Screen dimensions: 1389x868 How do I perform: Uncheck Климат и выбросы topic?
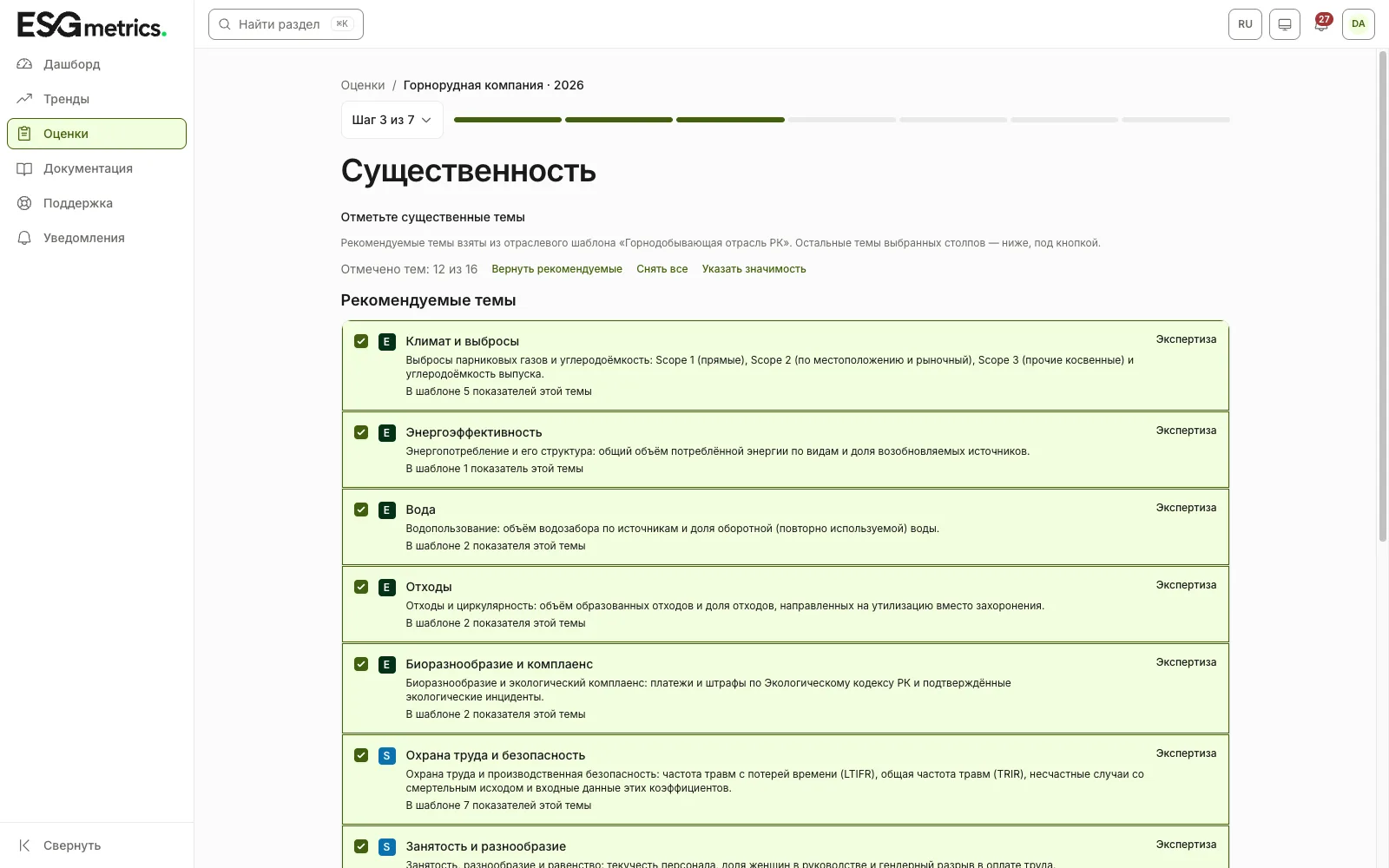(361, 341)
